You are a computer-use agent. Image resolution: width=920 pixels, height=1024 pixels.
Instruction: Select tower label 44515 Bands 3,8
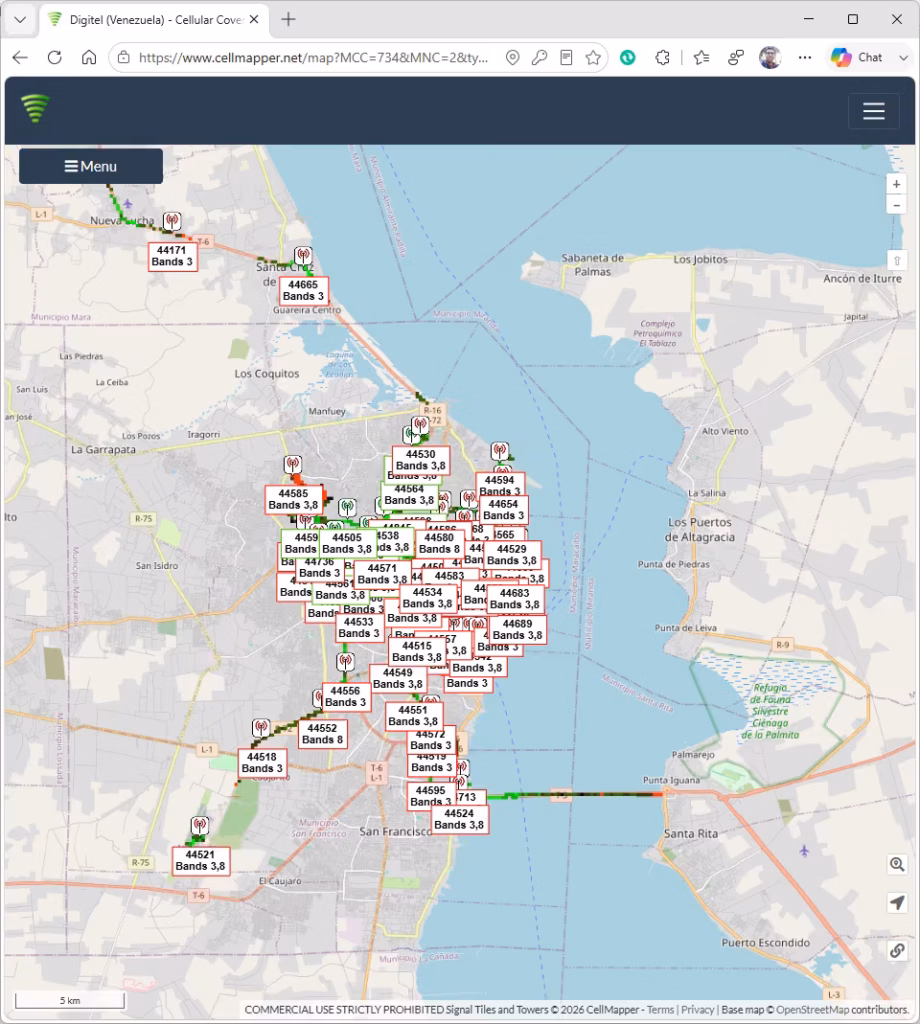point(417,652)
